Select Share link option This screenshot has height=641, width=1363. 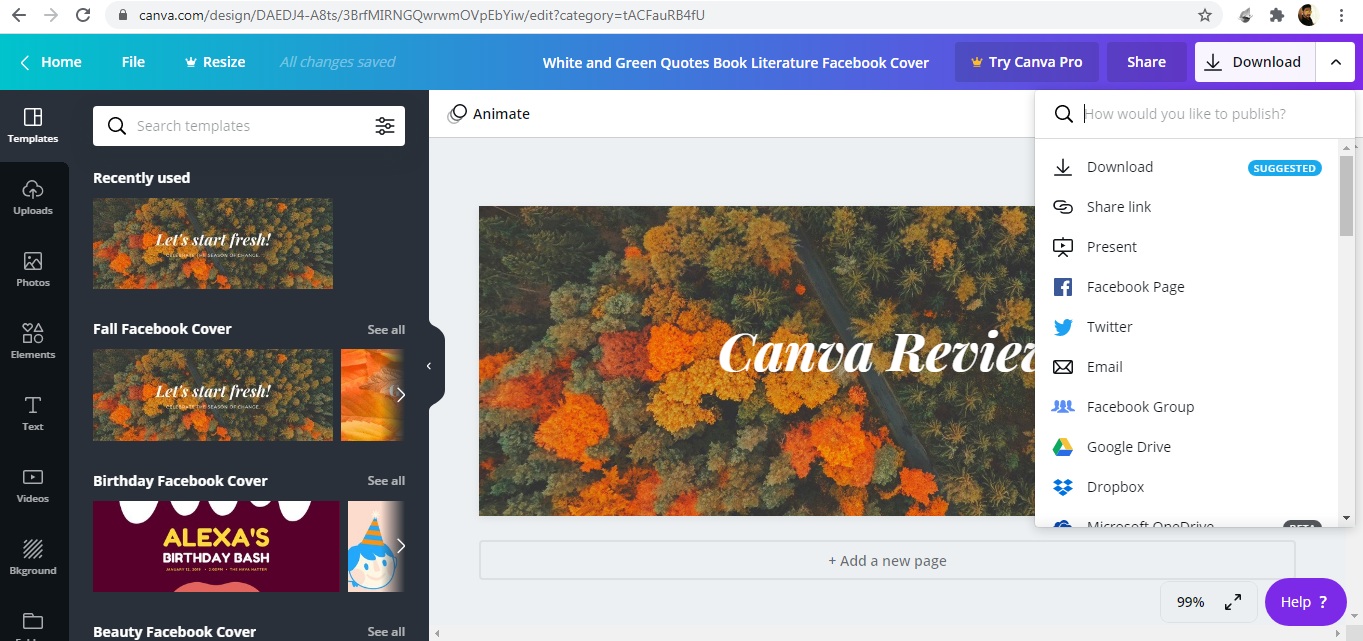[x=1187, y=207]
